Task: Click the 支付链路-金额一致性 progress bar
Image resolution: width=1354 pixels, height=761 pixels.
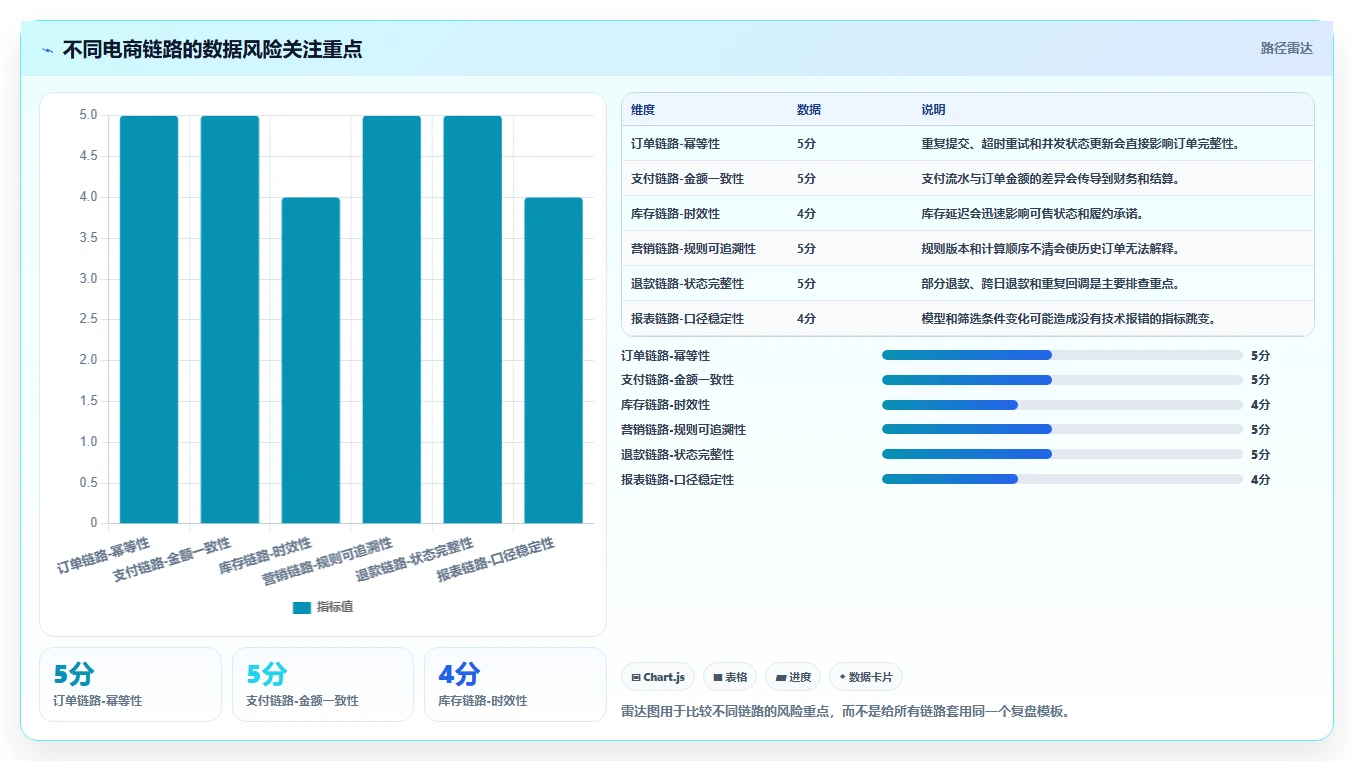Action: (1062, 380)
